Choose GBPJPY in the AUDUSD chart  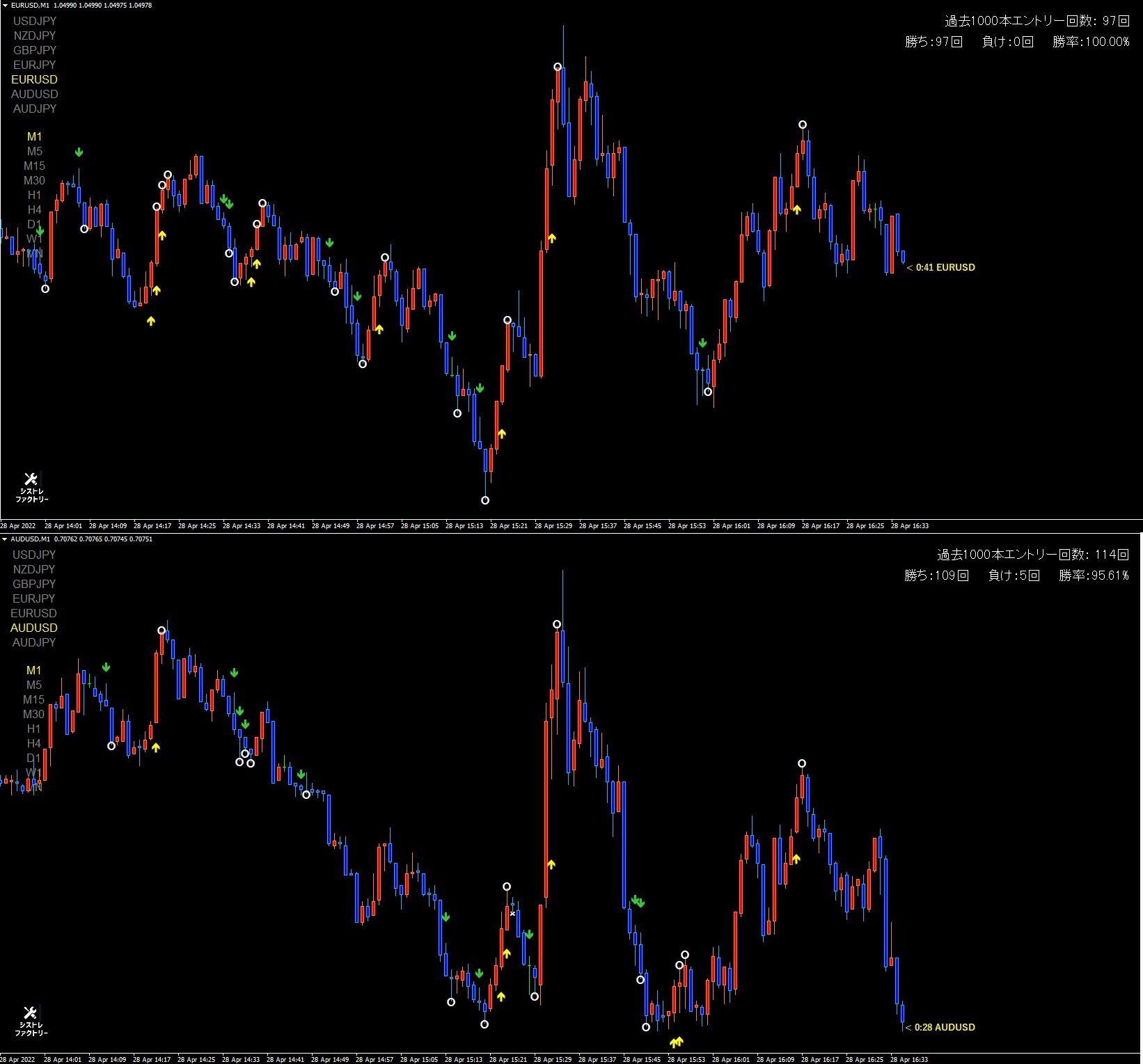click(34, 584)
